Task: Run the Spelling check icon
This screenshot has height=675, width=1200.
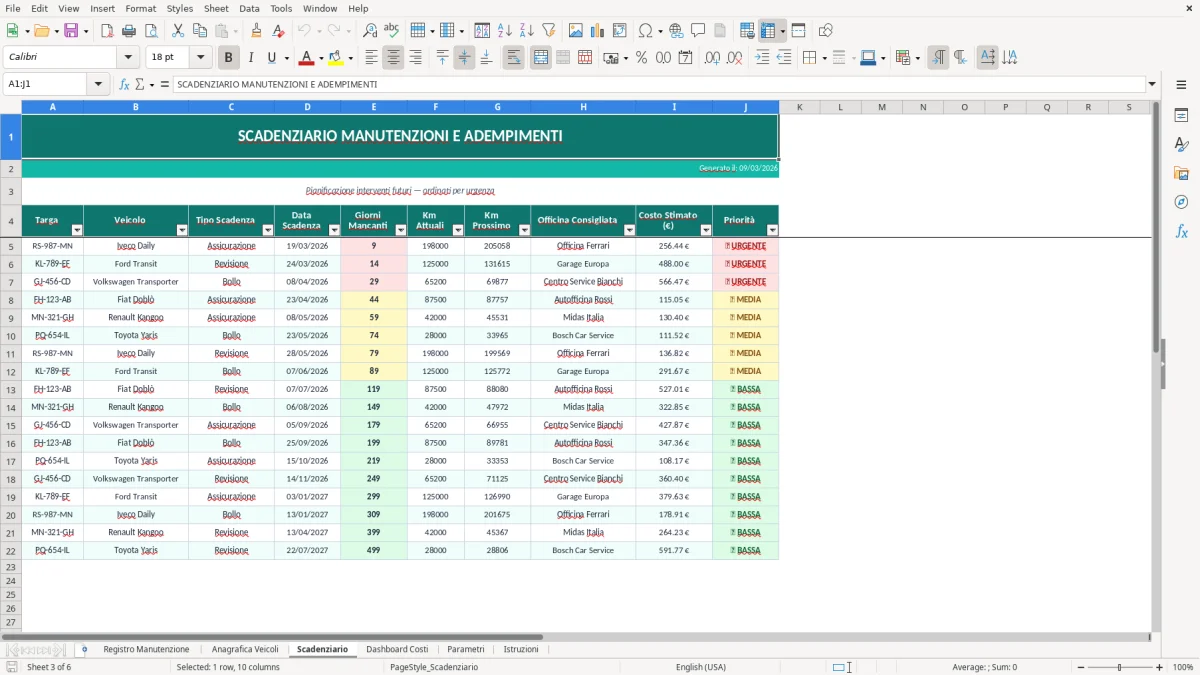Action: click(x=391, y=31)
